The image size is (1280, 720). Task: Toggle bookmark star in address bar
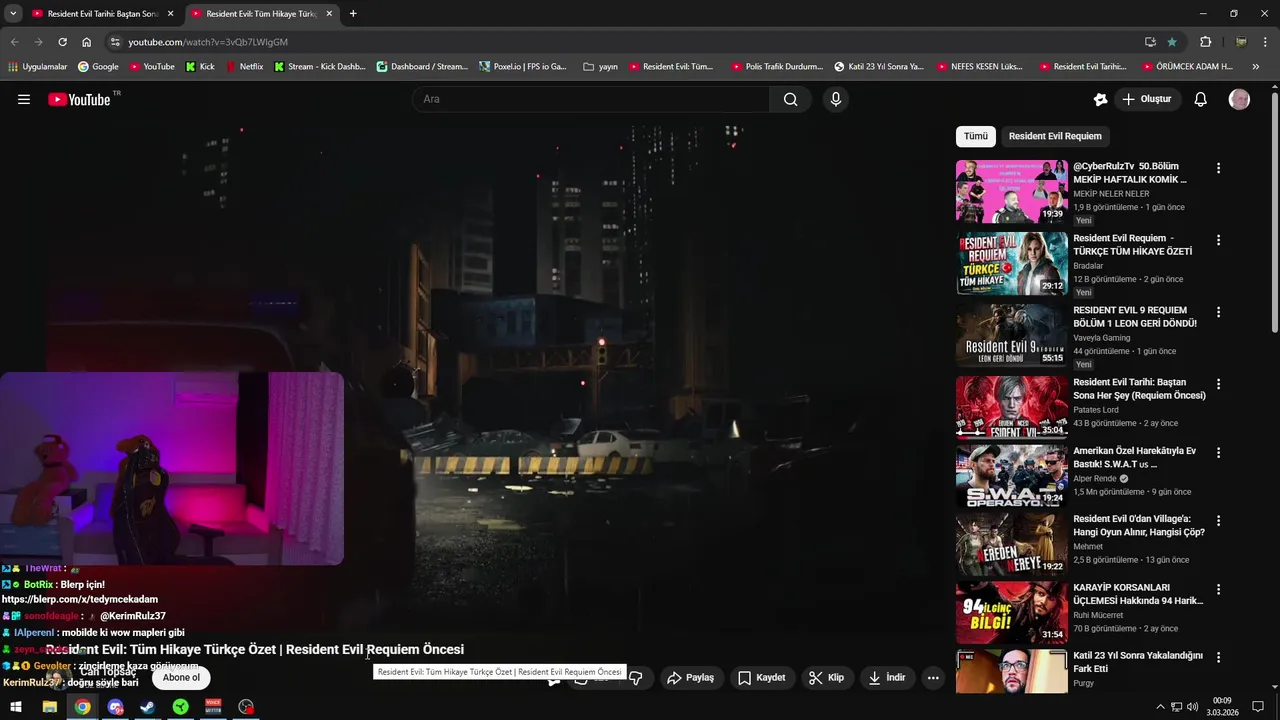pyautogui.click(x=1172, y=42)
